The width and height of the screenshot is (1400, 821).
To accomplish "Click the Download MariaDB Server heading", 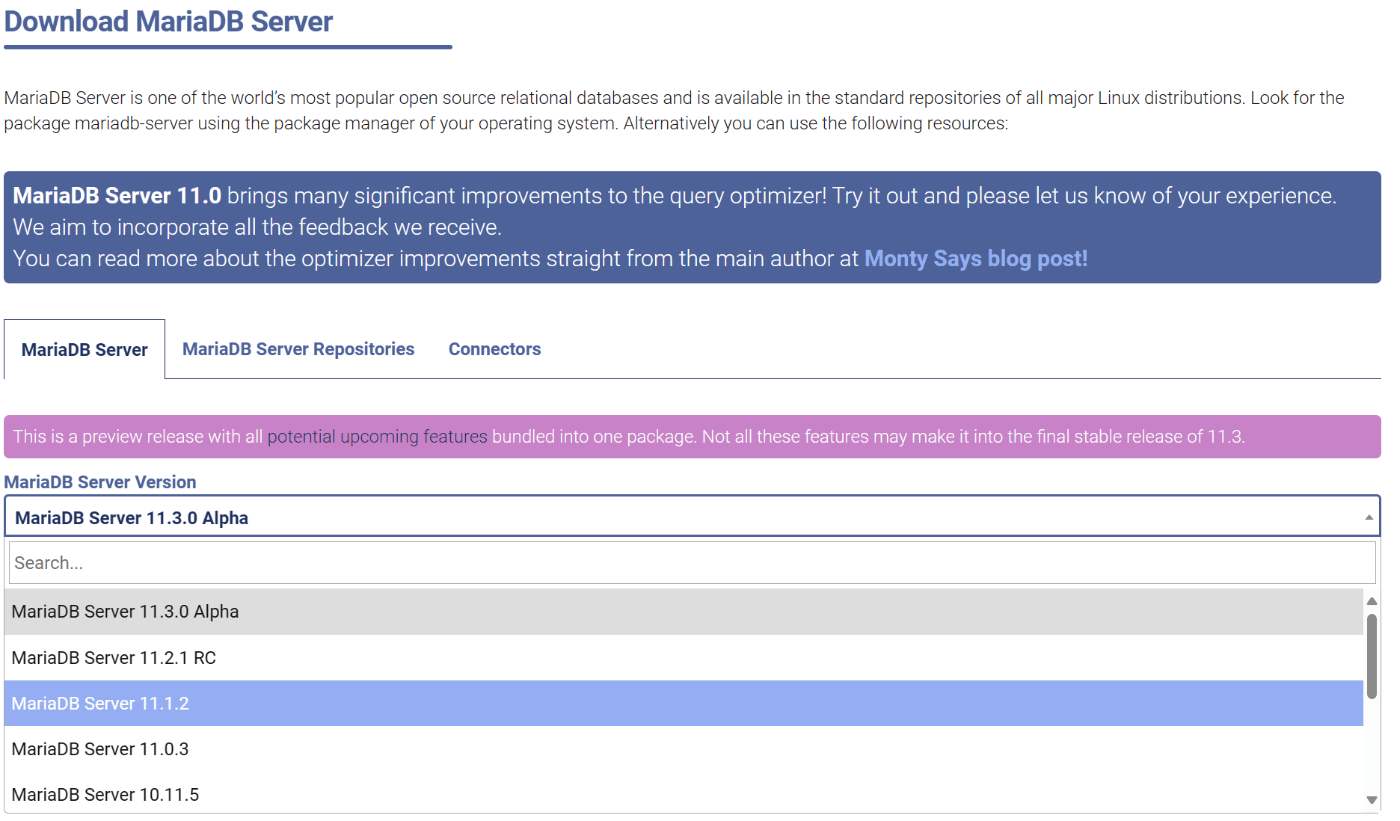I will pos(169,21).
